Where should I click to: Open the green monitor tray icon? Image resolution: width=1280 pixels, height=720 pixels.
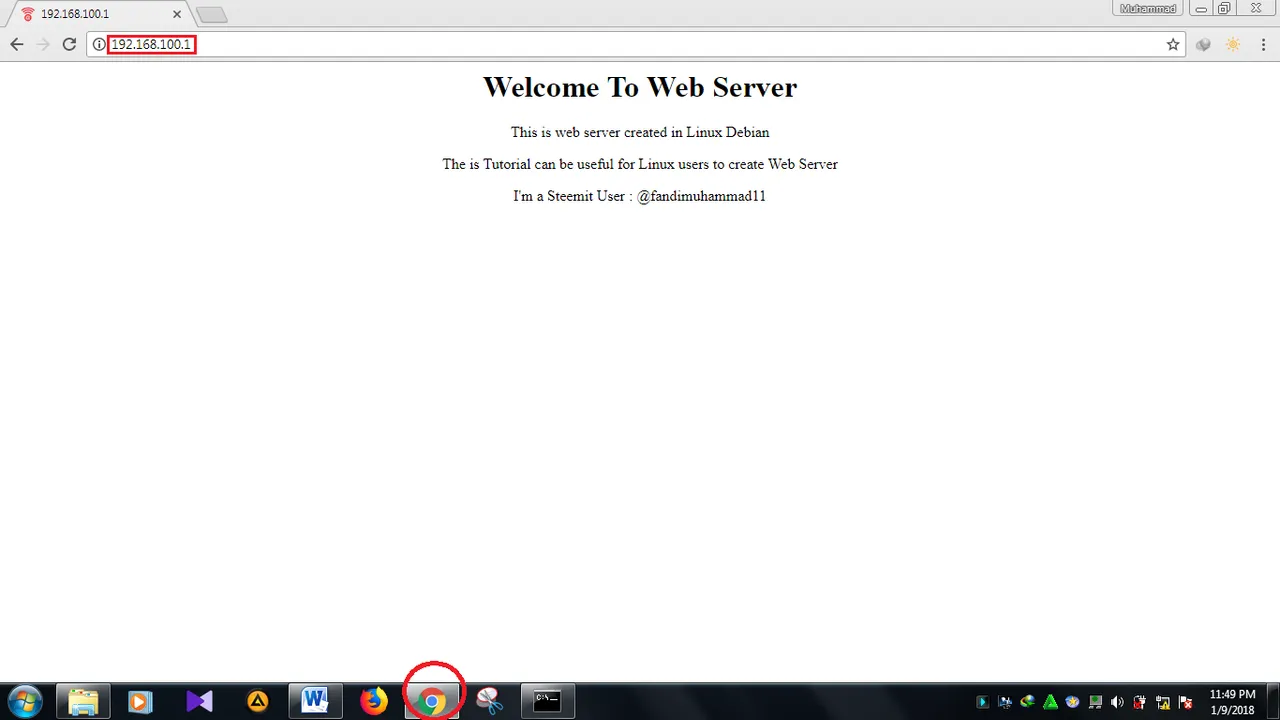[1095, 702]
